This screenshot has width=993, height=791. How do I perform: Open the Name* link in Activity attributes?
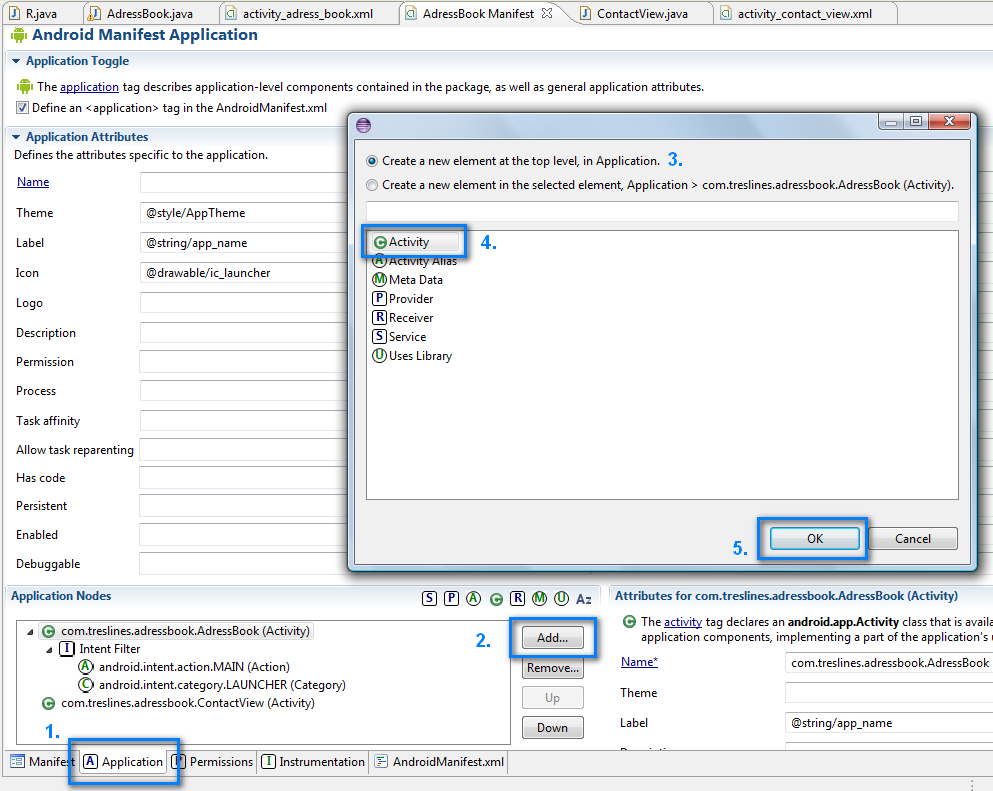[639, 662]
